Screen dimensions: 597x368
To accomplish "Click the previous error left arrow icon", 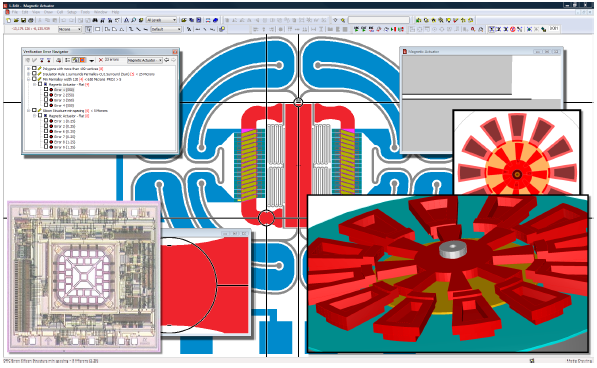I will (x=167, y=60).
